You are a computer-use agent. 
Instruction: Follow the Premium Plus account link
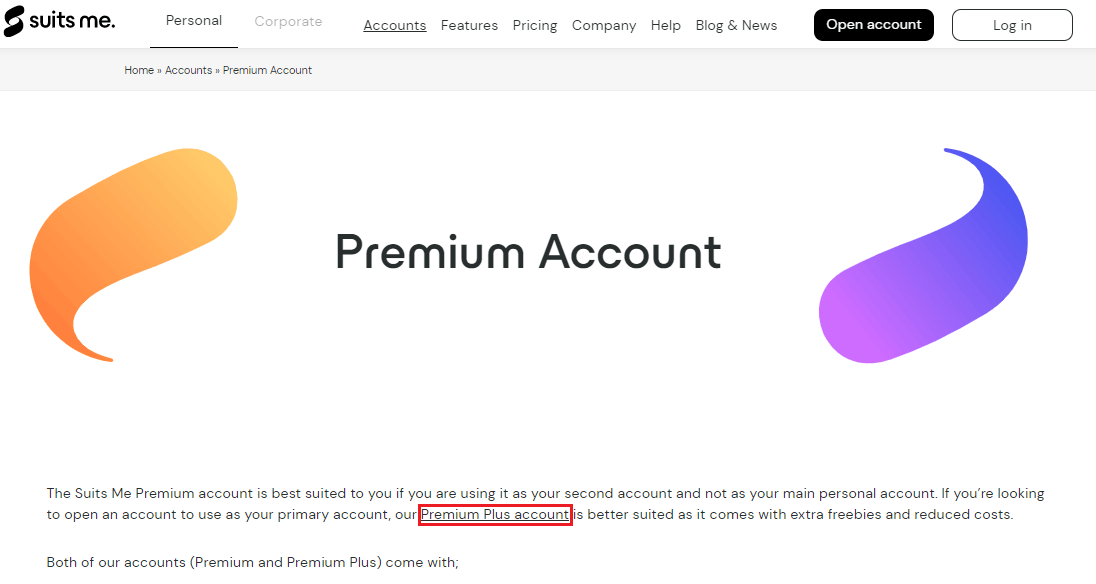[x=495, y=515]
